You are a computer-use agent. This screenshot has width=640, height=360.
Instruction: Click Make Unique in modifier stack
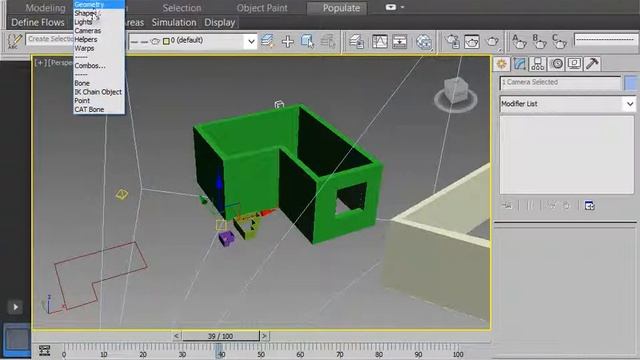tap(552, 205)
